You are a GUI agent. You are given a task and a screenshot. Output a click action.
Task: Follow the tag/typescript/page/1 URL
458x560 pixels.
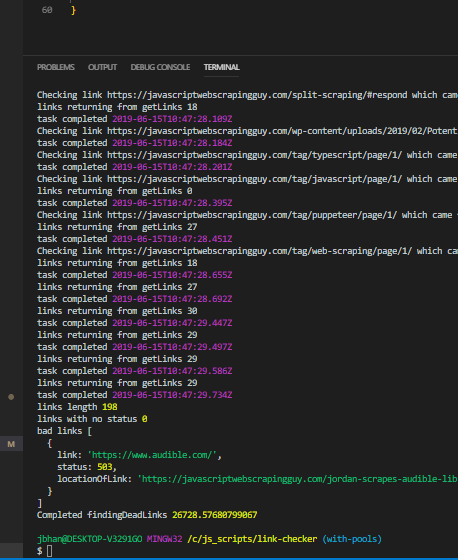(x=254, y=155)
